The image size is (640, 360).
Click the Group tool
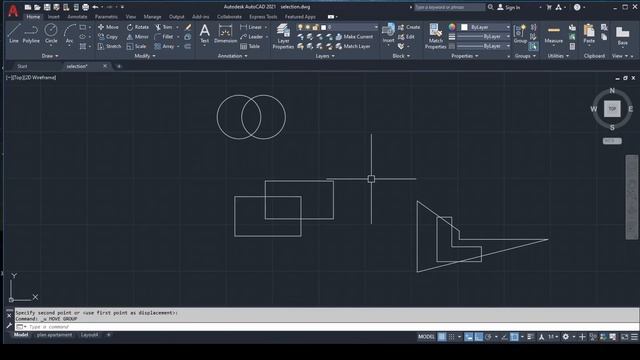[x=520, y=33]
